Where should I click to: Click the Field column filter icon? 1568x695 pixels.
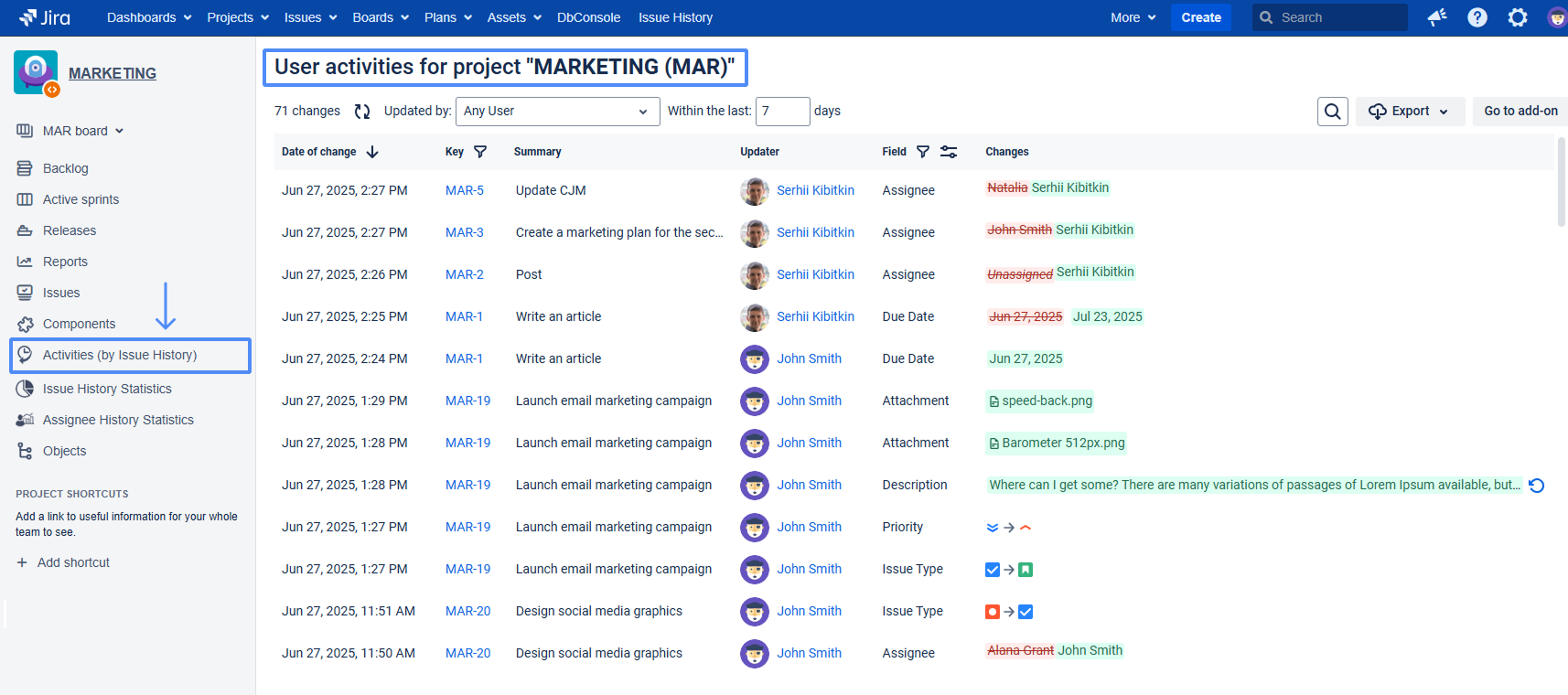pos(923,152)
